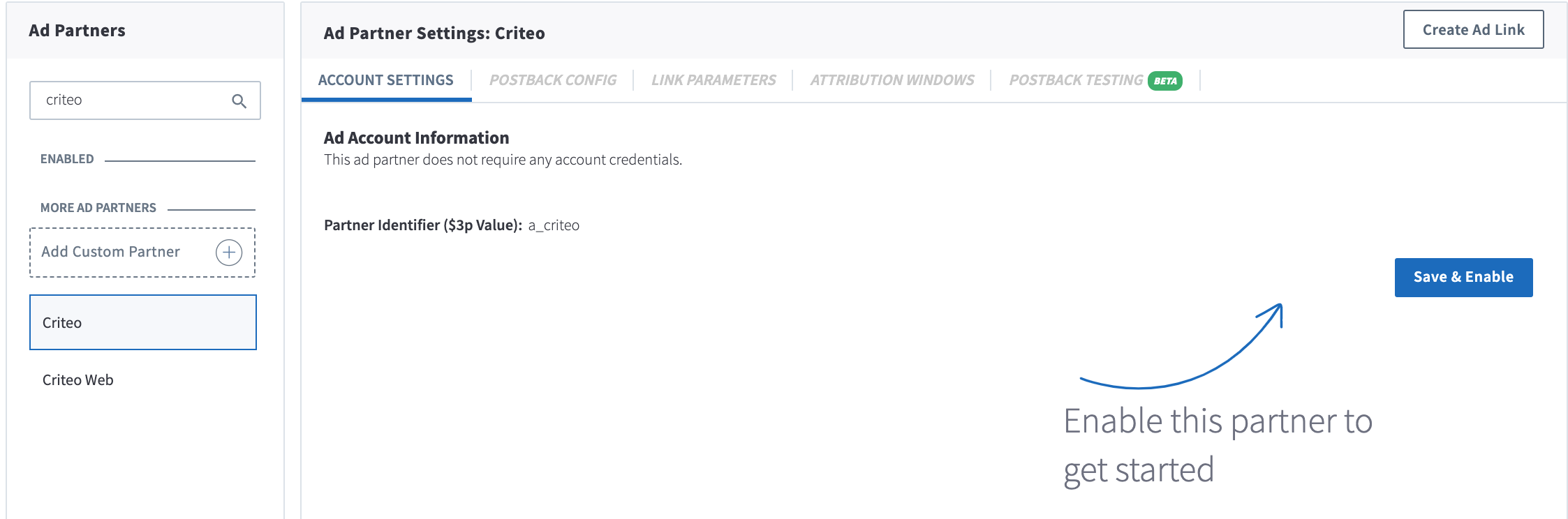Image resolution: width=1568 pixels, height=519 pixels.
Task: Click the a_criteo partner identifier value
Action: 554,225
